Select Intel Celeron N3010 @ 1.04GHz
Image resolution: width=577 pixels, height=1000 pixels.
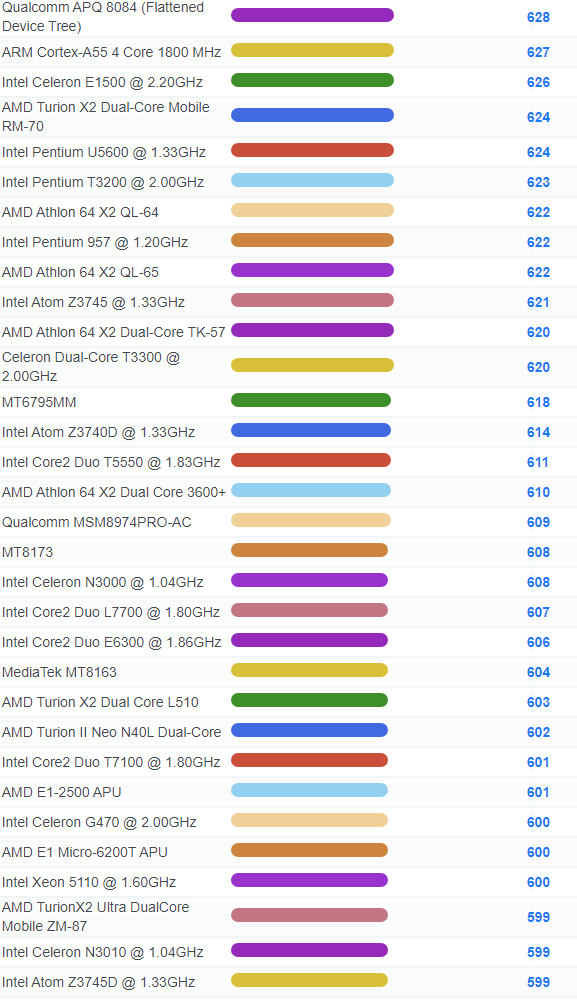coord(103,952)
